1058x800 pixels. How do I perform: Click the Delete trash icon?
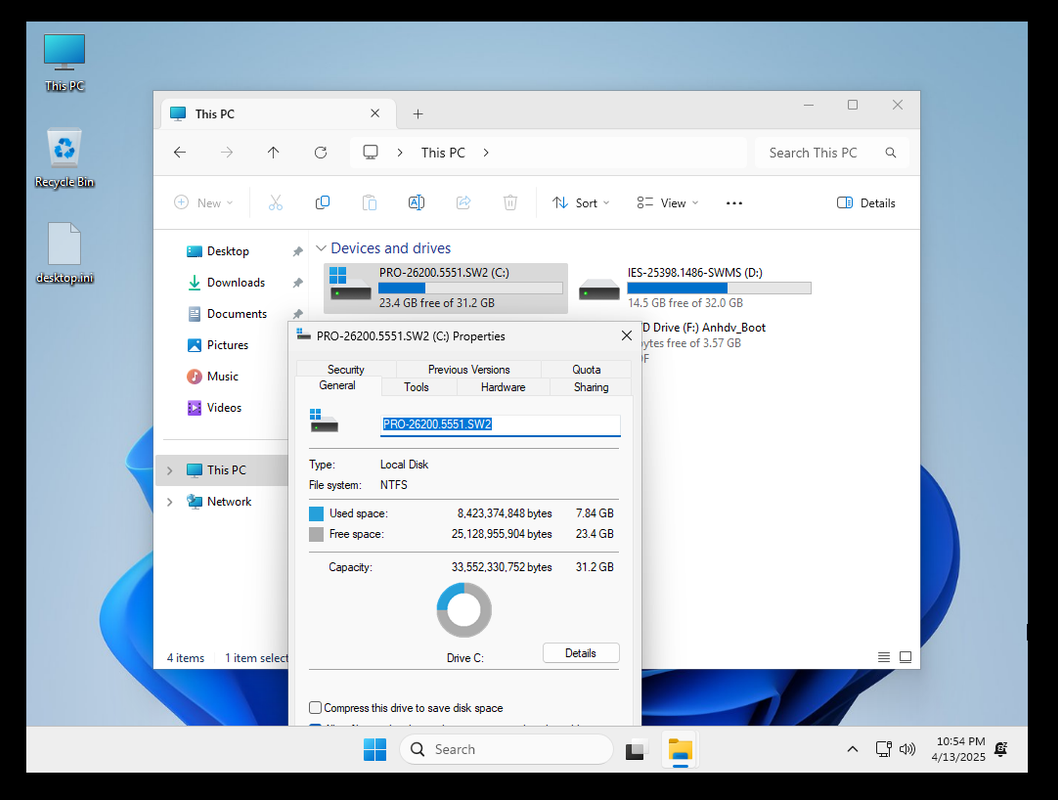[510, 202]
